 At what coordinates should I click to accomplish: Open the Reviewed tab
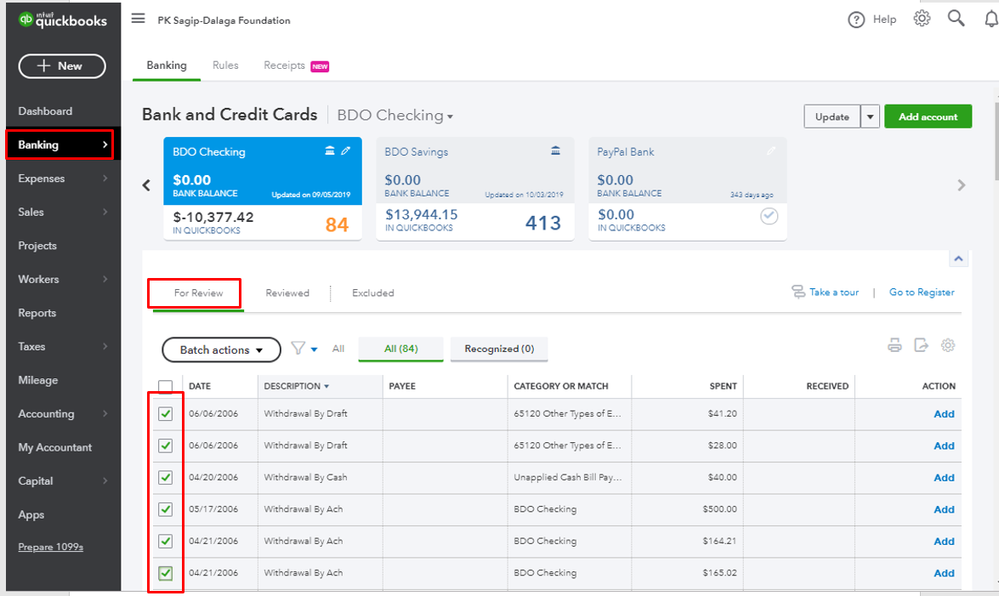287,293
